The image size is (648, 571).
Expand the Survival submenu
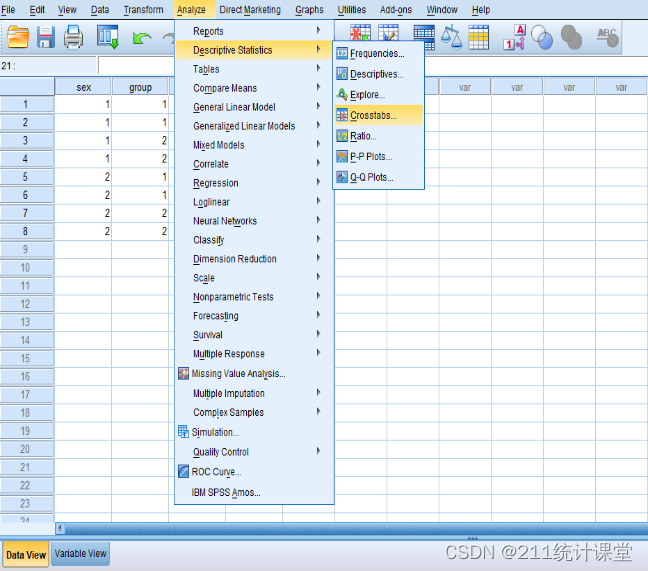[254, 335]
